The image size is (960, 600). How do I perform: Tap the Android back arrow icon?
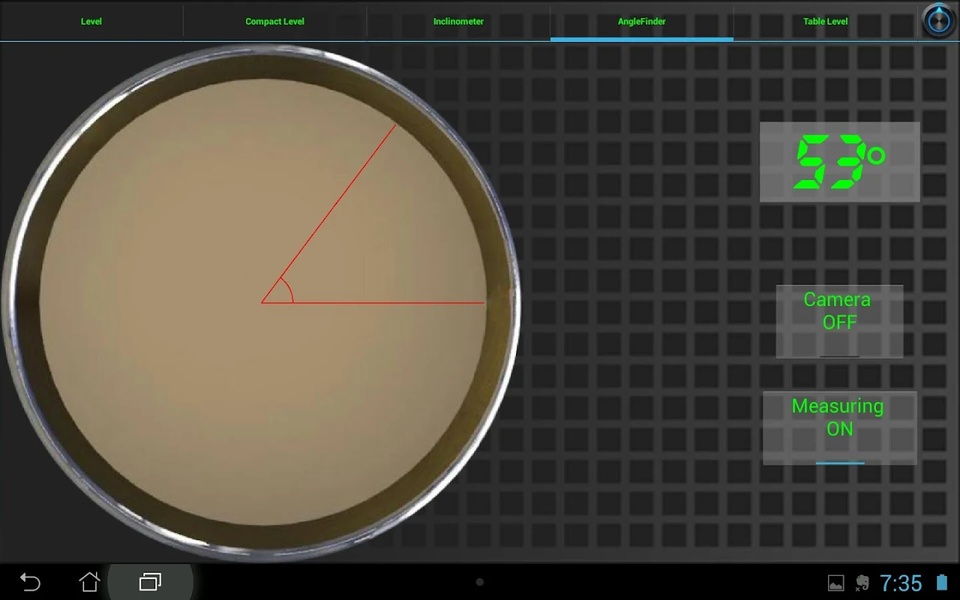coord(30,582)
